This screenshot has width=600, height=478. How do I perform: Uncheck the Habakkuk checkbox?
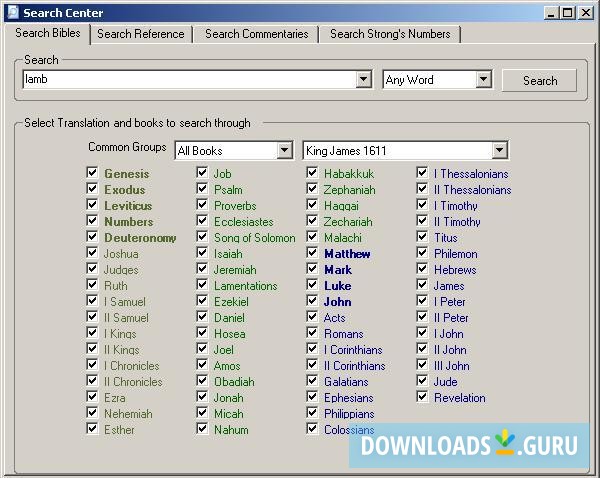[x=312, y=173]
